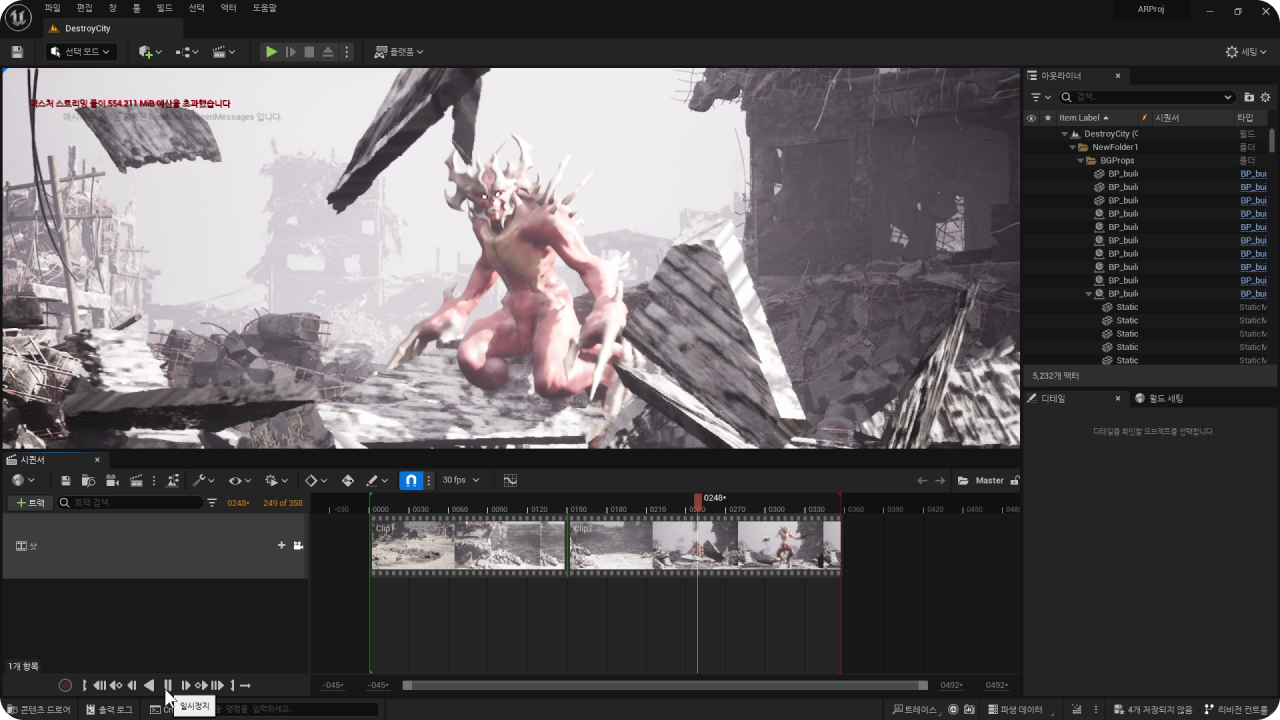Click the auto-key diamond arrows icon in Sequencer

click(x=348, y=481)
